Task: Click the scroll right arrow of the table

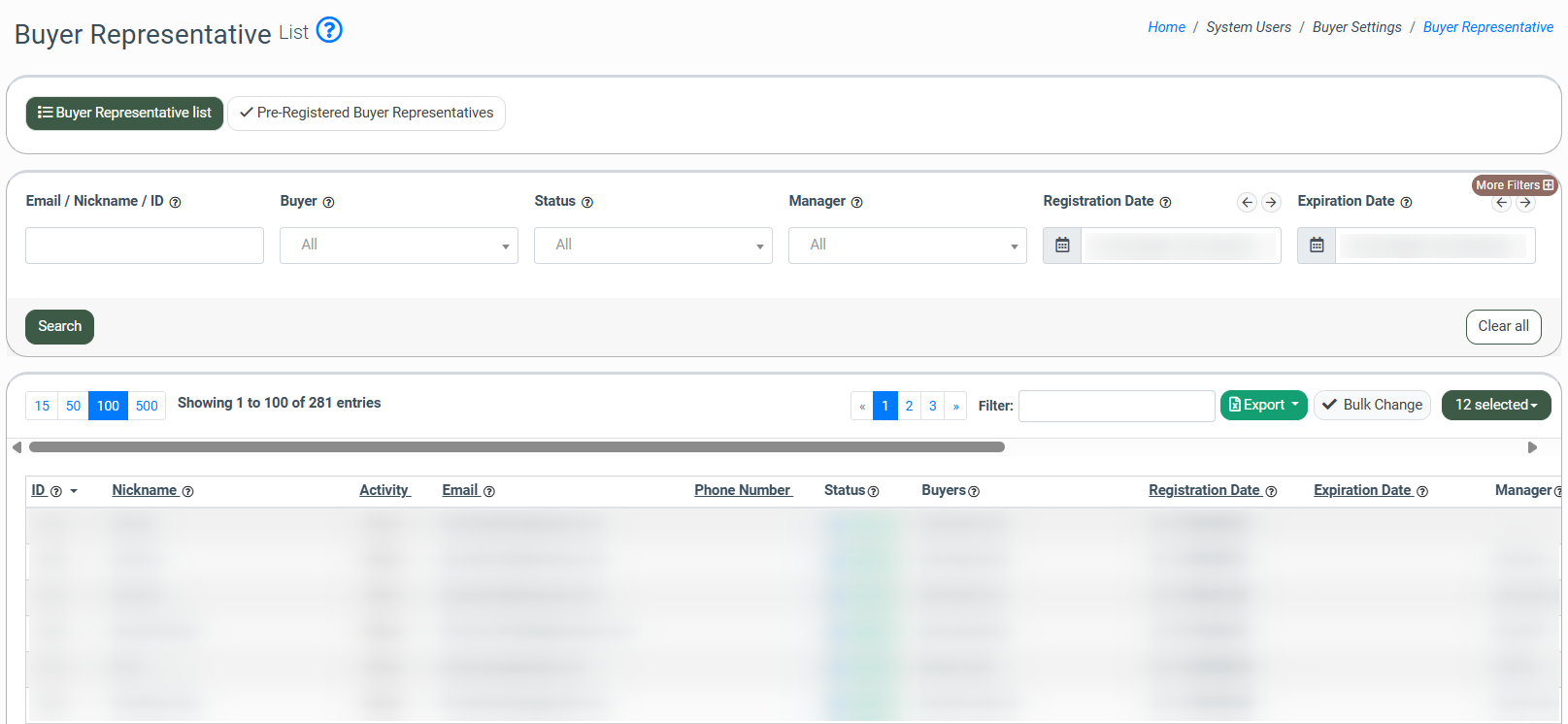Action: (x=1532, y=447)
